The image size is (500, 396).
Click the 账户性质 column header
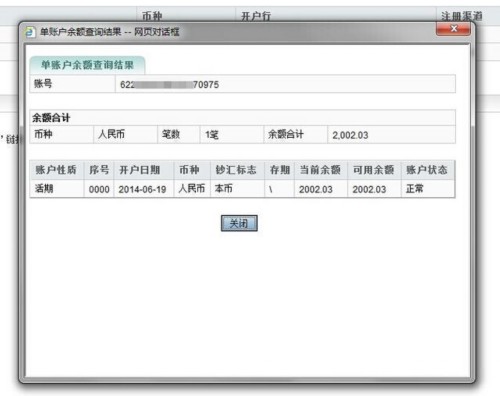57,170
